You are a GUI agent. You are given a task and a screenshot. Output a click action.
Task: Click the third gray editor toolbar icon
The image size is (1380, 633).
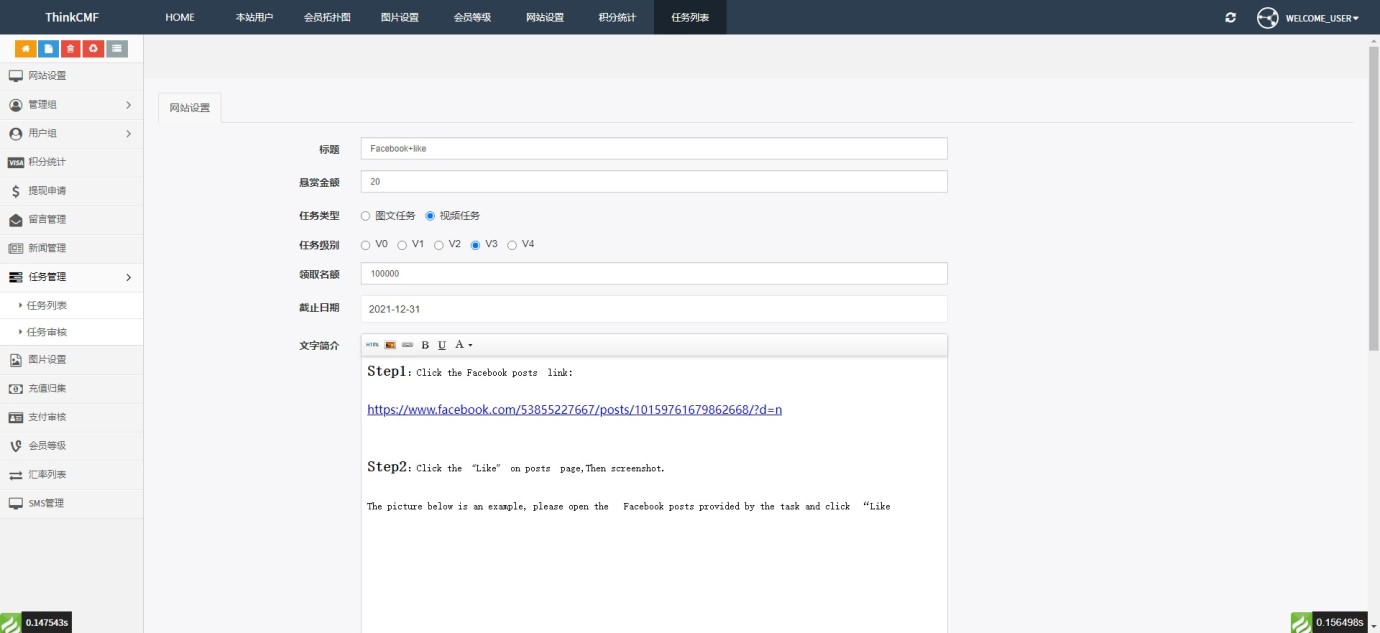[408, 345]
